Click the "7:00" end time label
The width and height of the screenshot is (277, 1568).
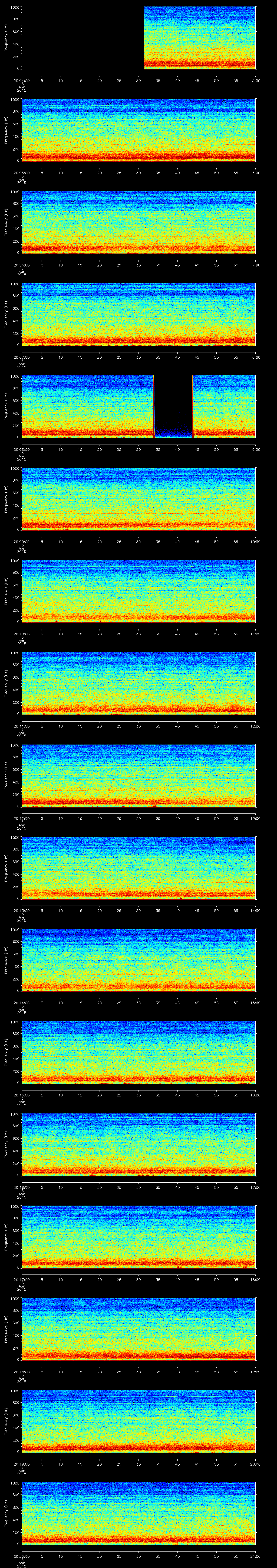(256, 265)
